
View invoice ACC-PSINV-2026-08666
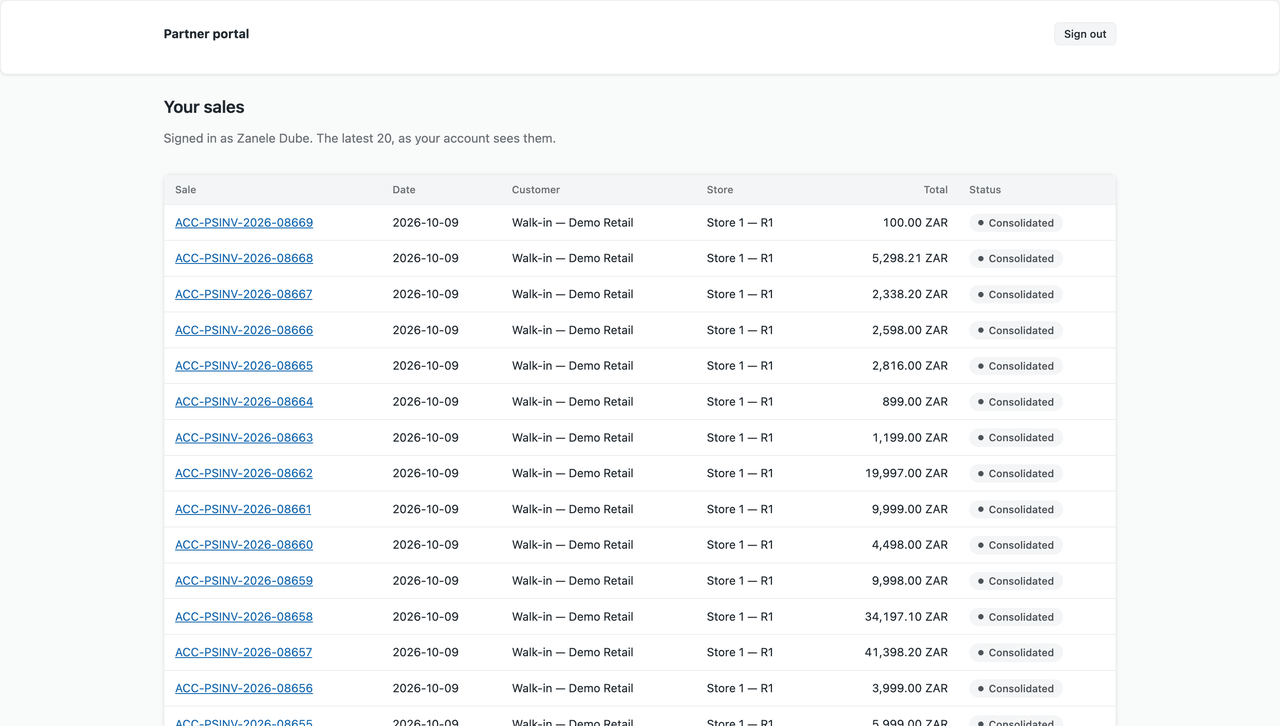point(244,330)
